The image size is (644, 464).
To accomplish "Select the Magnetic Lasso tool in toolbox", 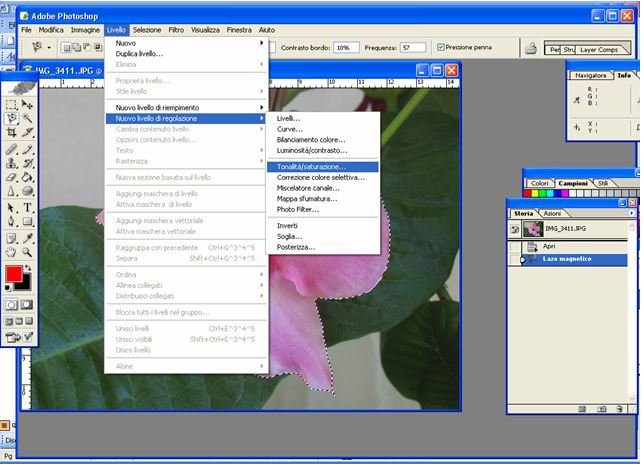I will (x=11, y=118).
